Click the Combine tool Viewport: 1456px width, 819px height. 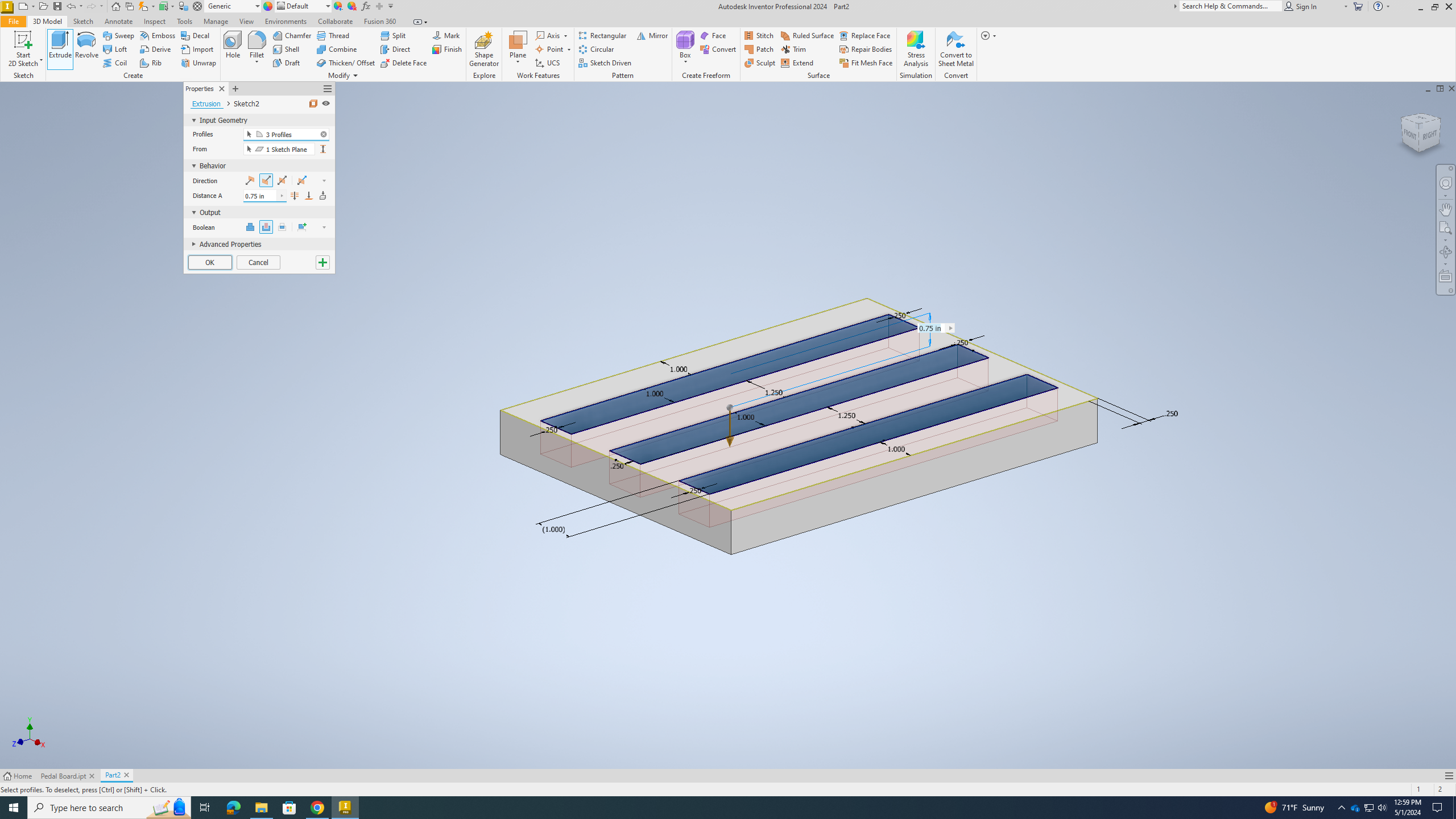point(337,49)
